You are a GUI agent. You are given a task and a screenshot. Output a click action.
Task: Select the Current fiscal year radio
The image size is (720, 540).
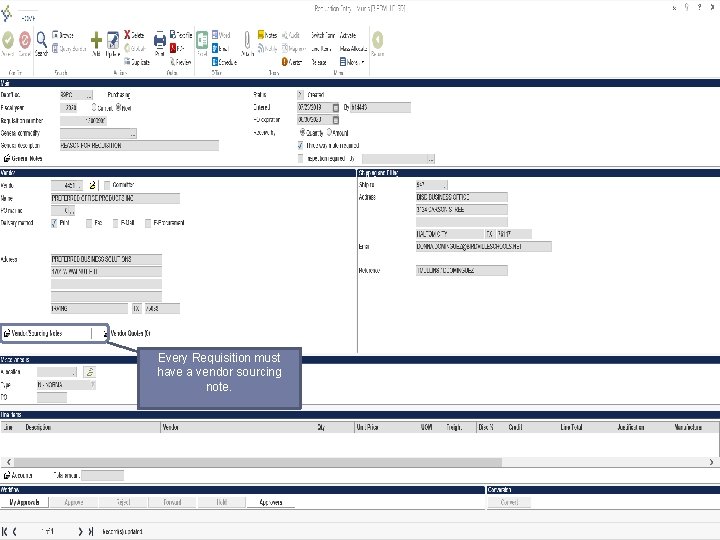(x=94, y=107)
